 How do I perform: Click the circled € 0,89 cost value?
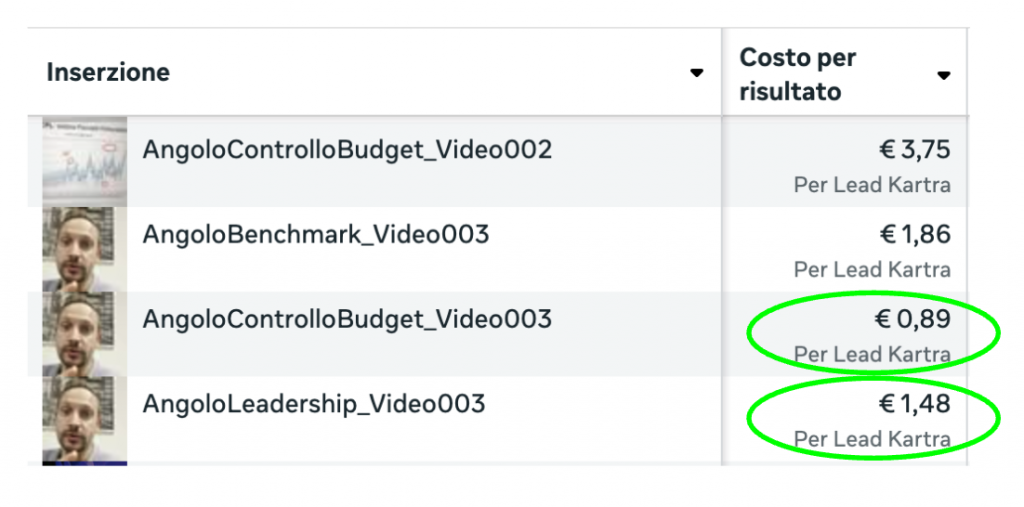tap(914, 320)
